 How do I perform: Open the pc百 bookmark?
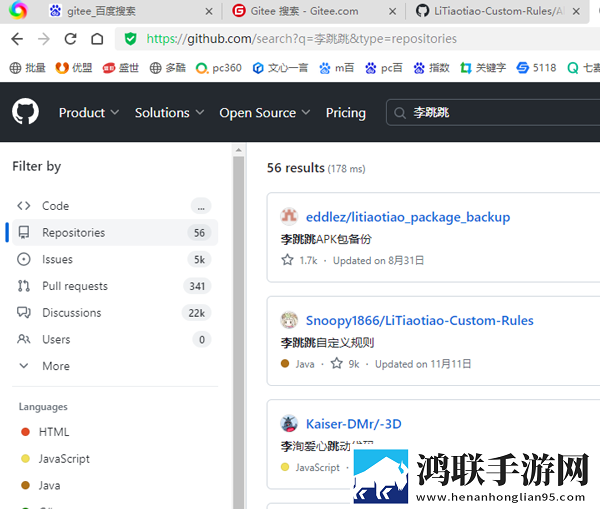[383, 68]
